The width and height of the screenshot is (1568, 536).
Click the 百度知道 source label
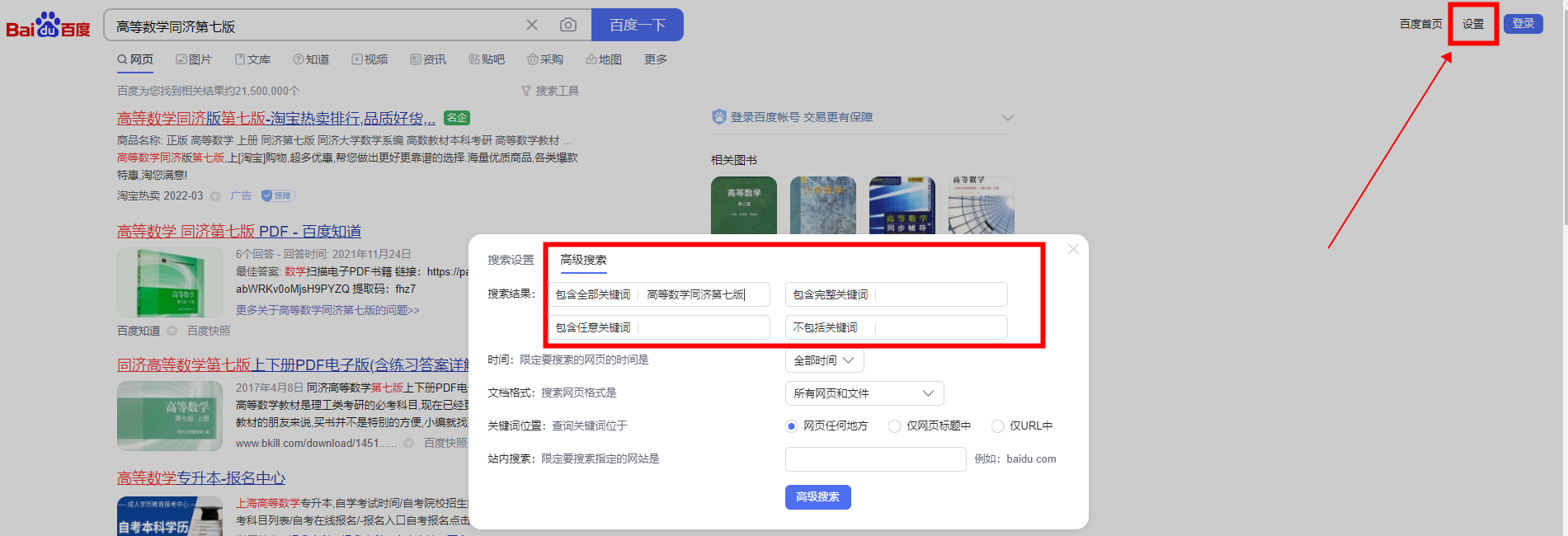point(139,331)
